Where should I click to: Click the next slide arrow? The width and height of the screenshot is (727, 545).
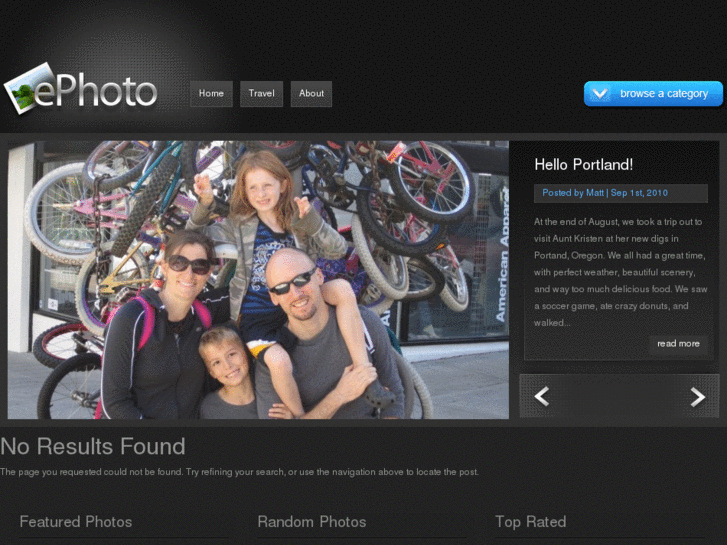point(697,397)
